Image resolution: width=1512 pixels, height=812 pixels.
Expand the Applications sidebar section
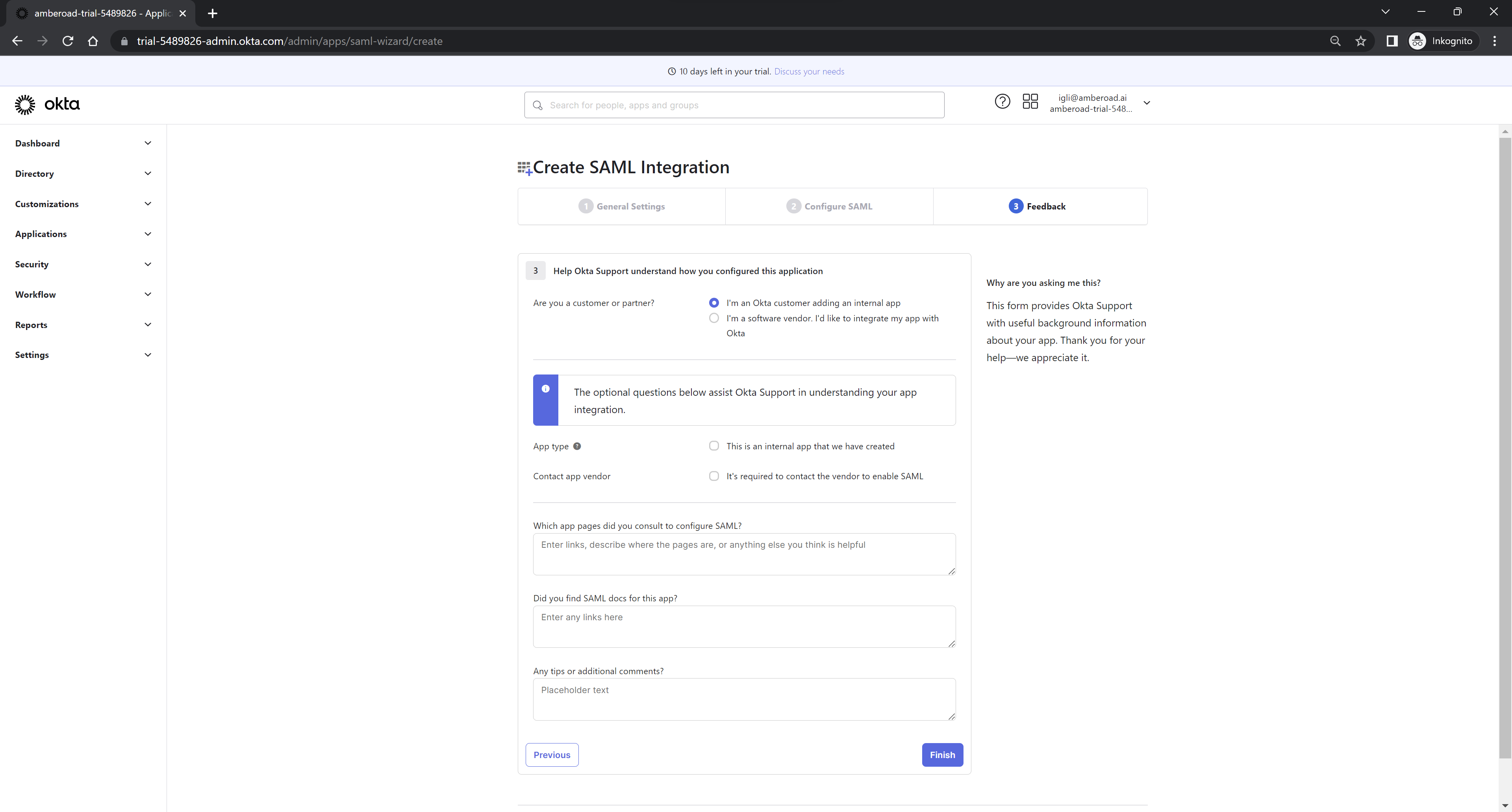click(83, 234)
